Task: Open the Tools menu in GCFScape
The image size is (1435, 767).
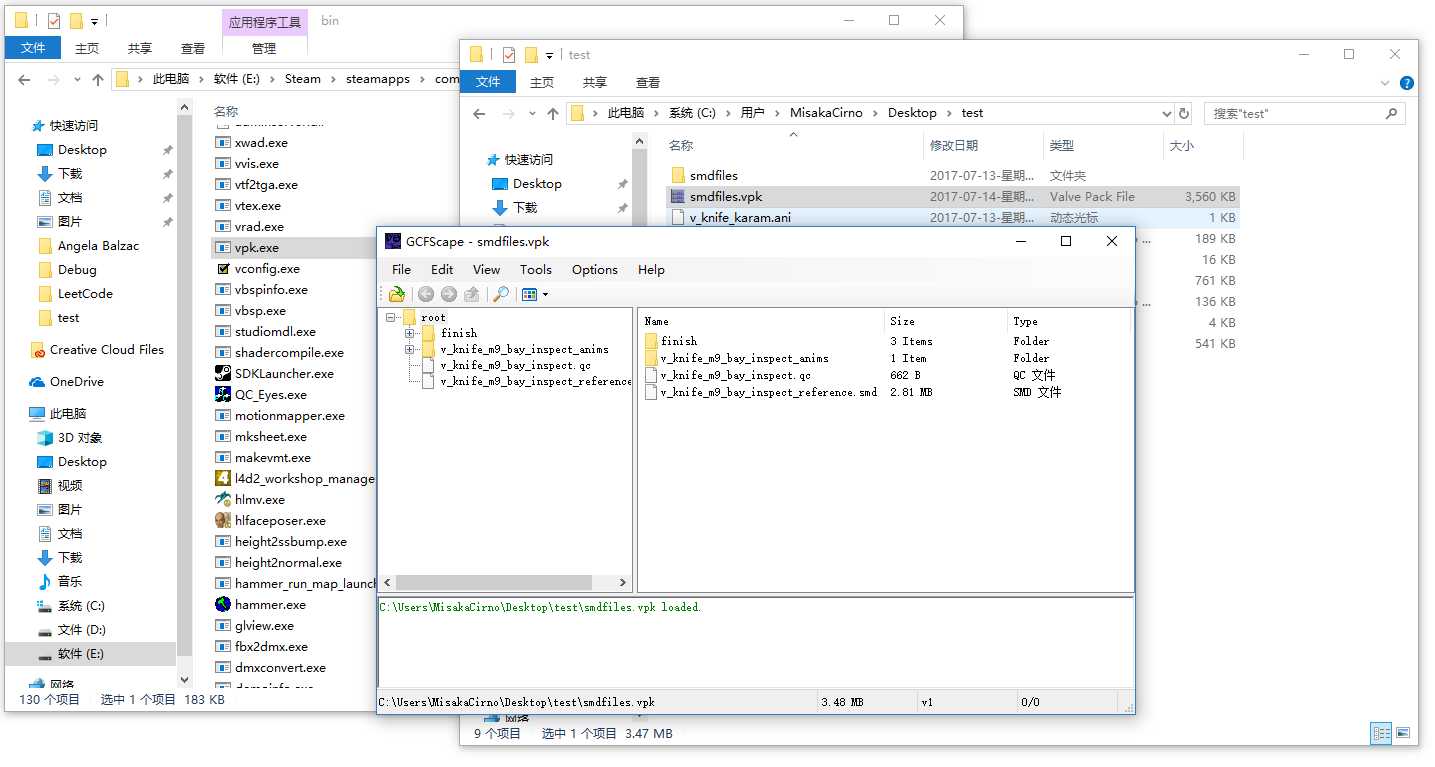Action: click(x=535, y=269)
